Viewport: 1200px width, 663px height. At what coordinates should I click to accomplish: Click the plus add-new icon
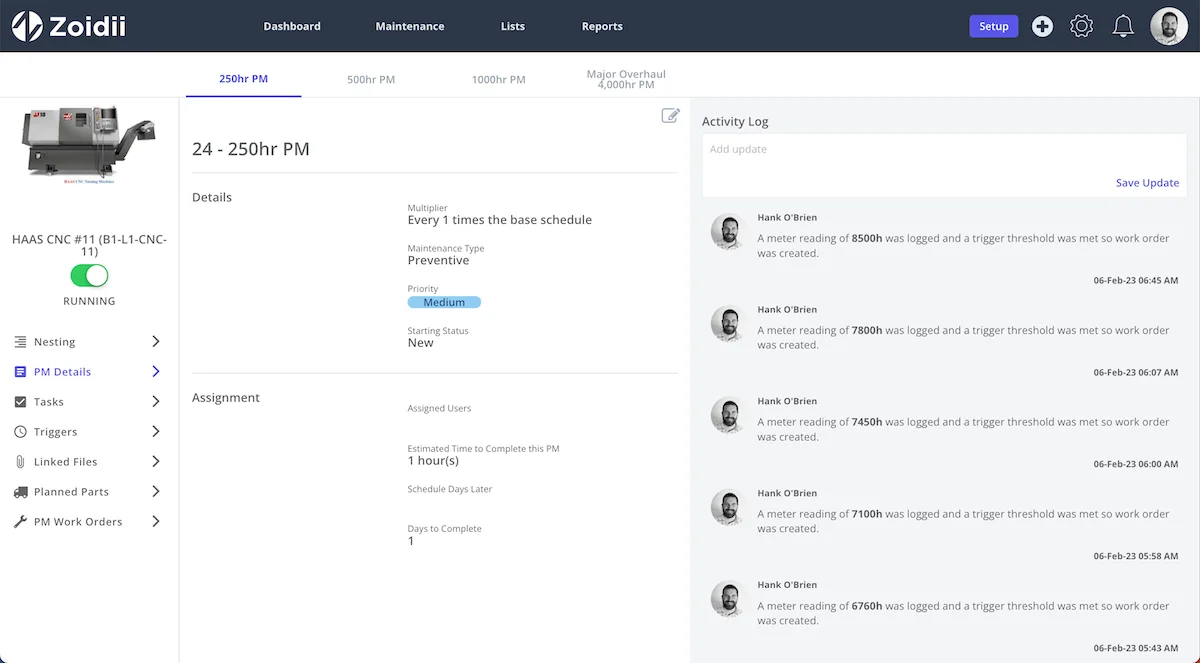[x=1042, y=27]
